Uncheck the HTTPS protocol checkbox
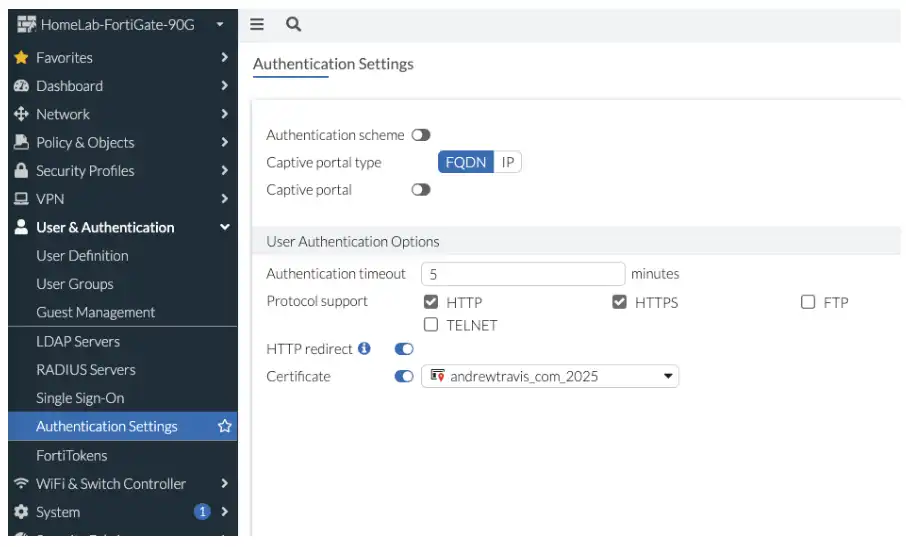Viewport: 906px width, 547px height. tap(620, 302)
